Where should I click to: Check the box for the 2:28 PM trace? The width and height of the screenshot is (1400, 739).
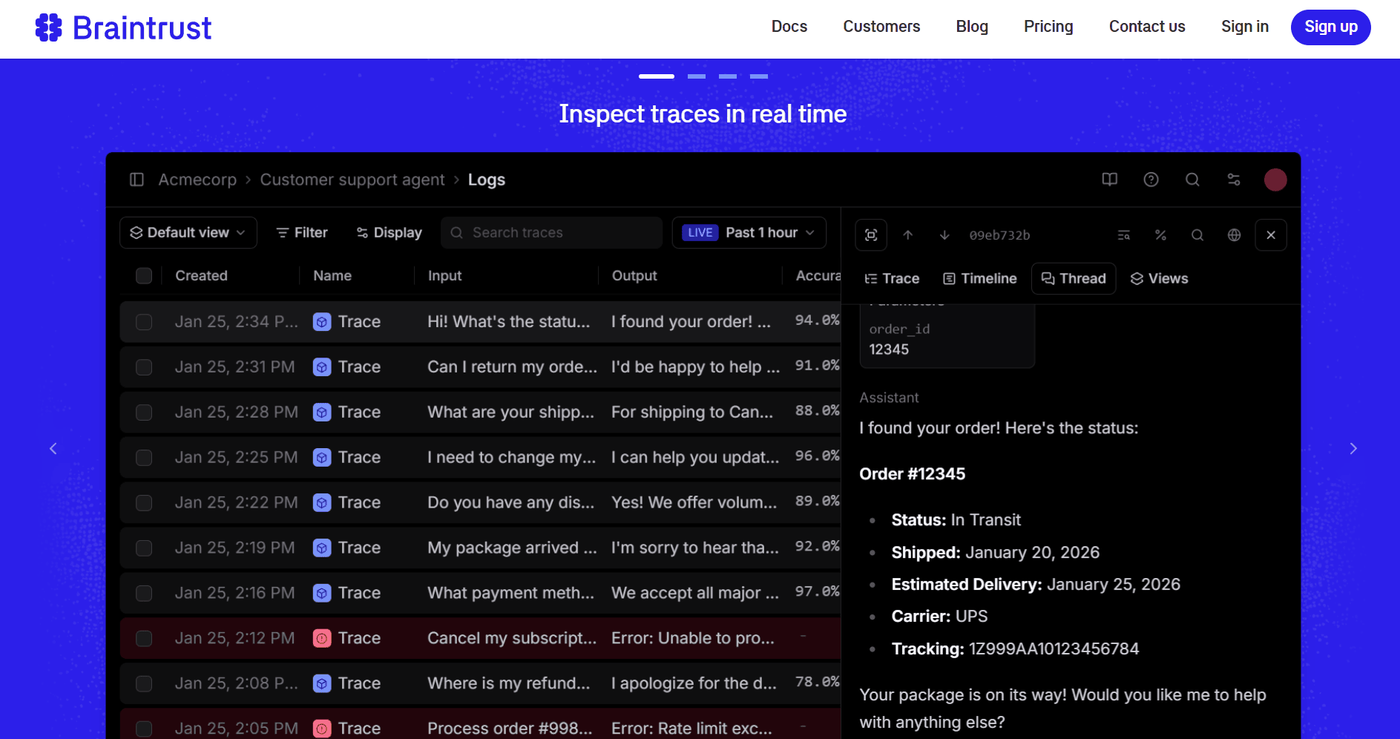[x=144, y=412]
